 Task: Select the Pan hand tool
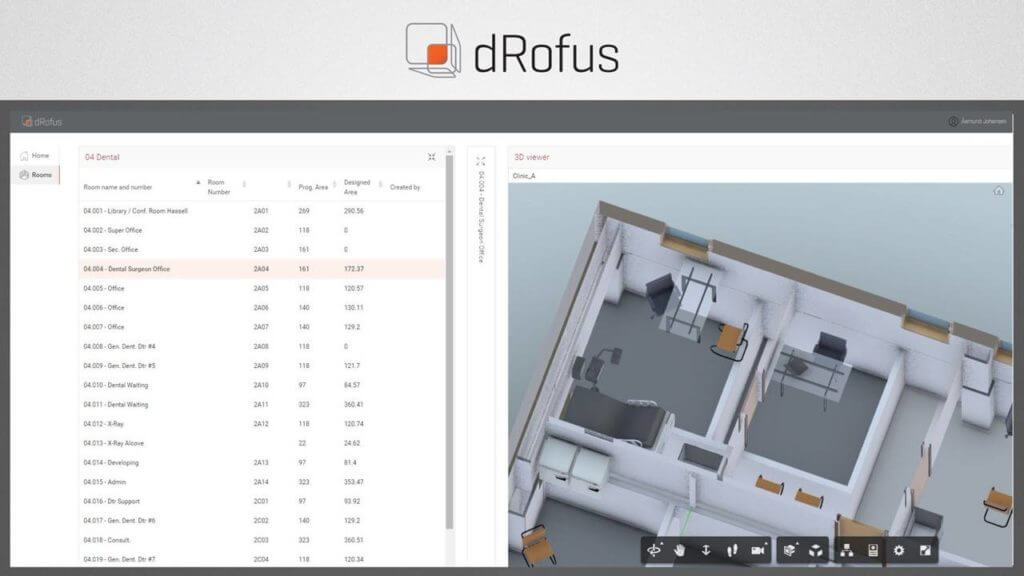[x=681, y=551]
